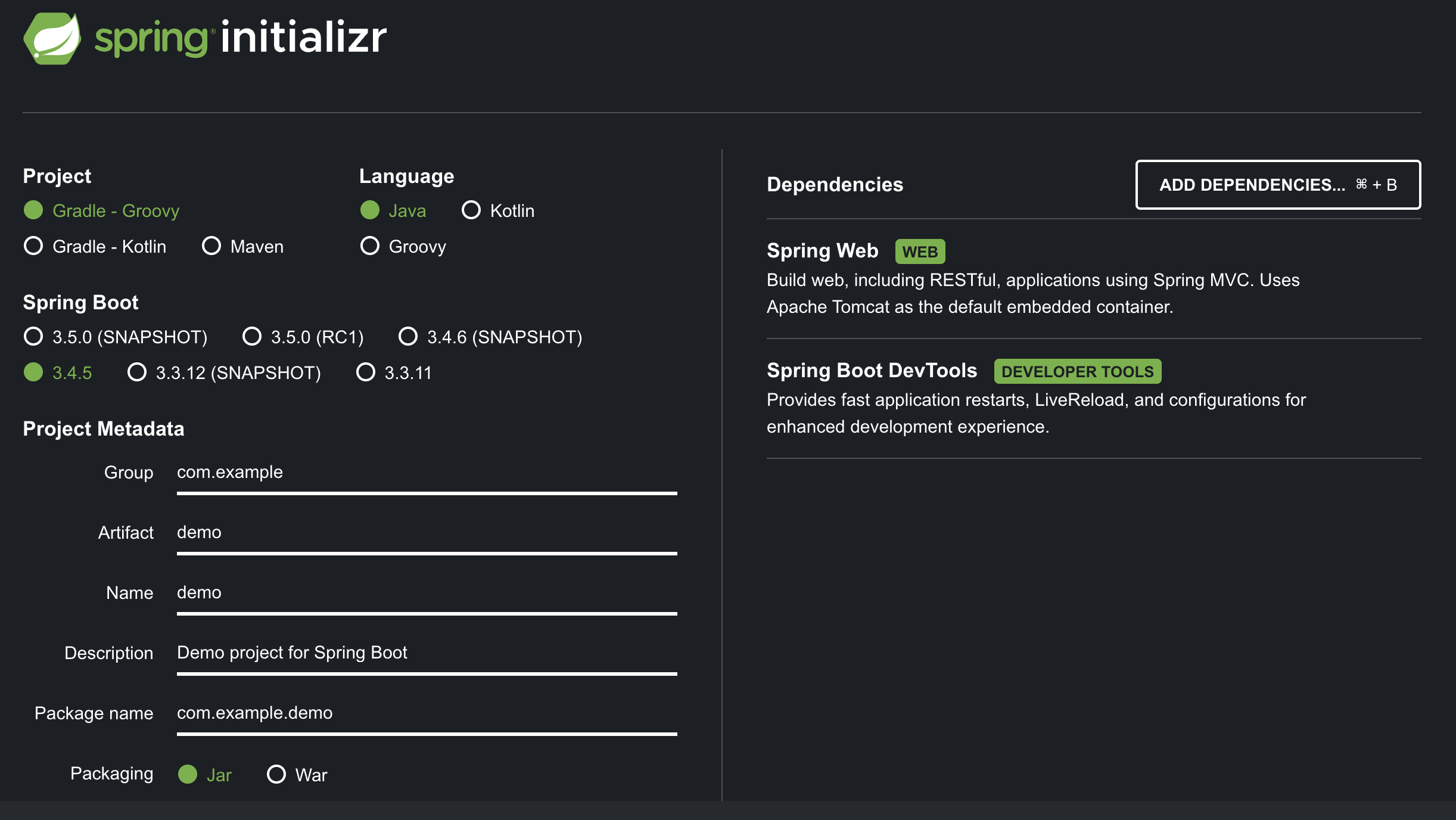
Task: Click the spring initializr title text
Action: (241, 37)
